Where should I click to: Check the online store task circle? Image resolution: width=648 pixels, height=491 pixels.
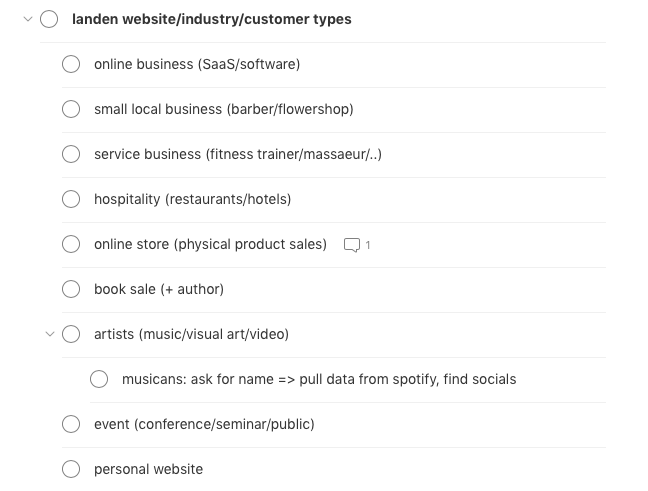click(71, 244)
